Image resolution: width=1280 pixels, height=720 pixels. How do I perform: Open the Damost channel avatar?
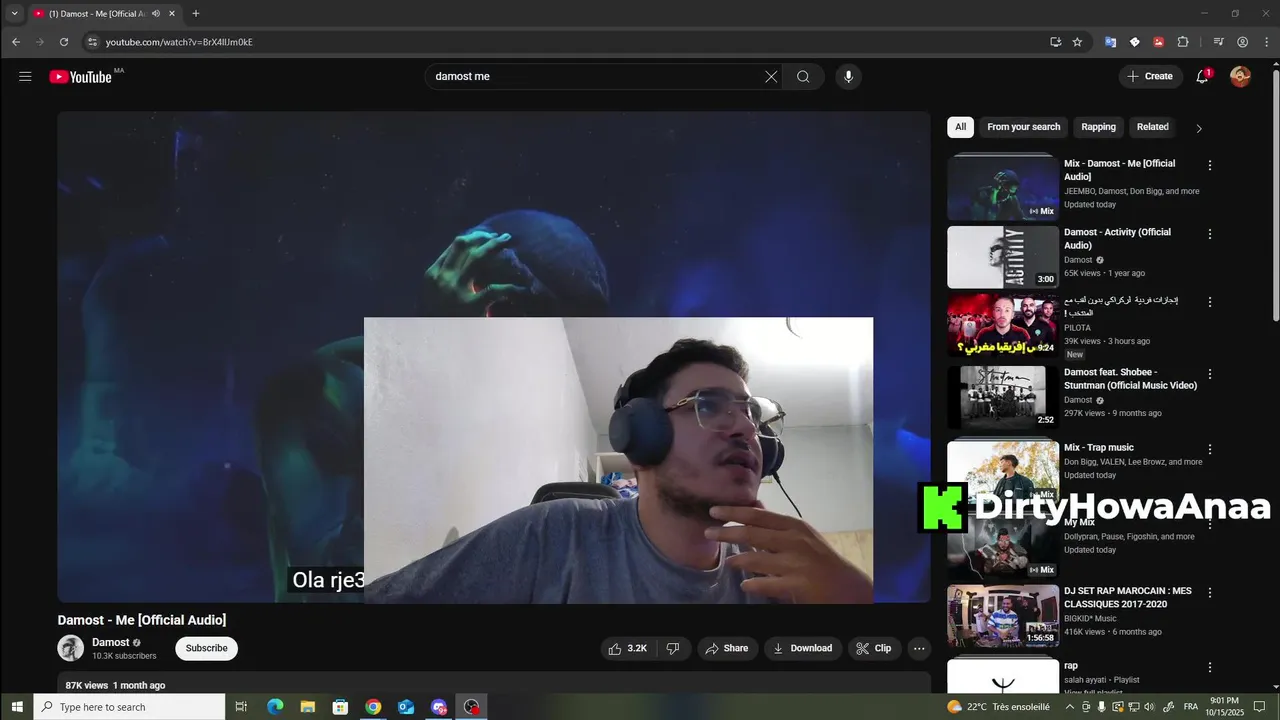[70, 648]
